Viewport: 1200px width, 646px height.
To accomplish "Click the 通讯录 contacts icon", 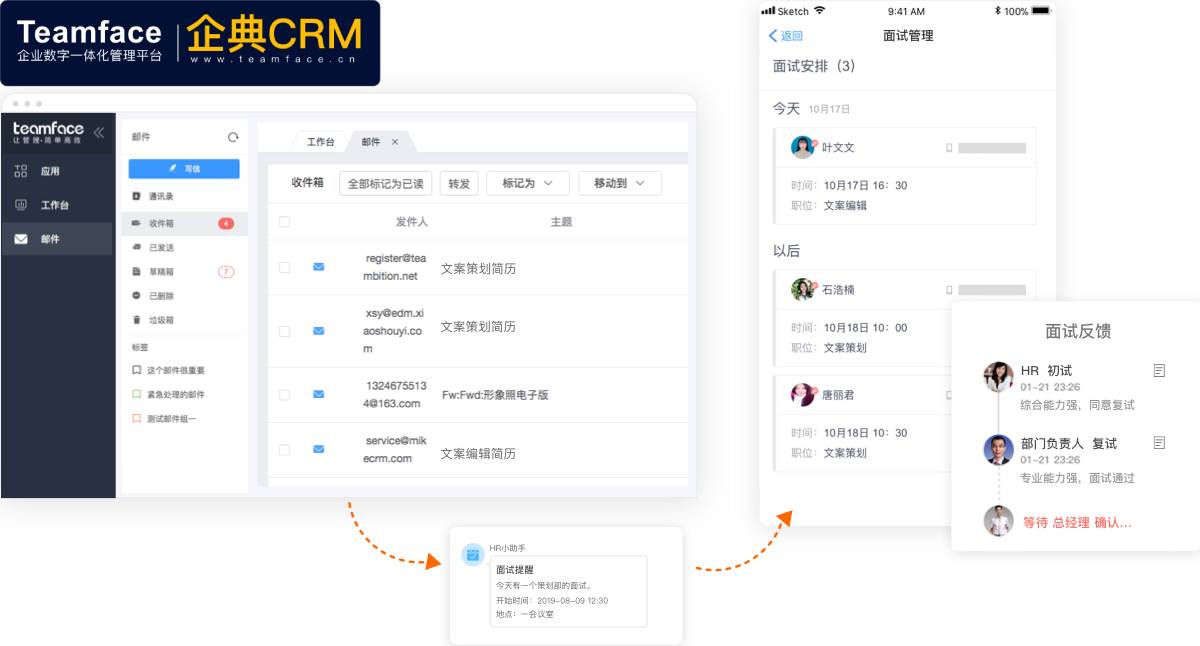I will pos(137,196).
